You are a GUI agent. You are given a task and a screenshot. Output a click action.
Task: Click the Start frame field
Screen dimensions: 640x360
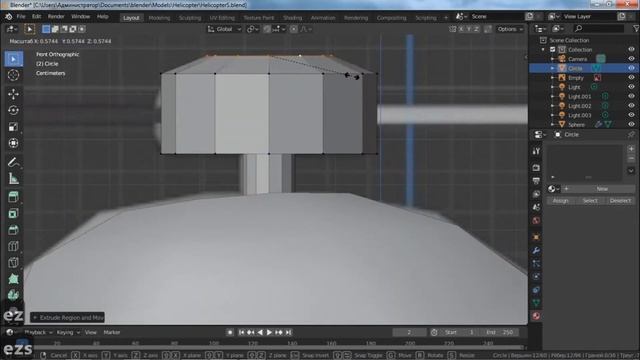click(x=460, y=332)
